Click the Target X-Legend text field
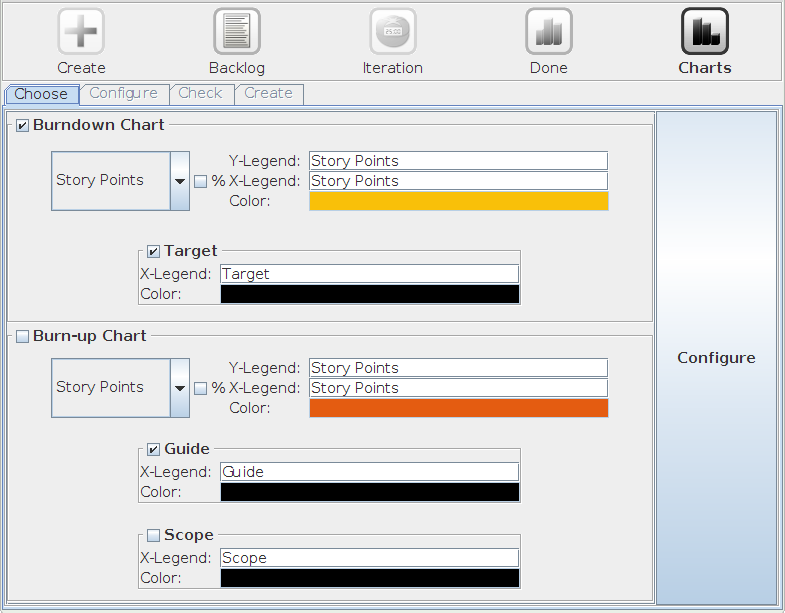 point(369,274)
